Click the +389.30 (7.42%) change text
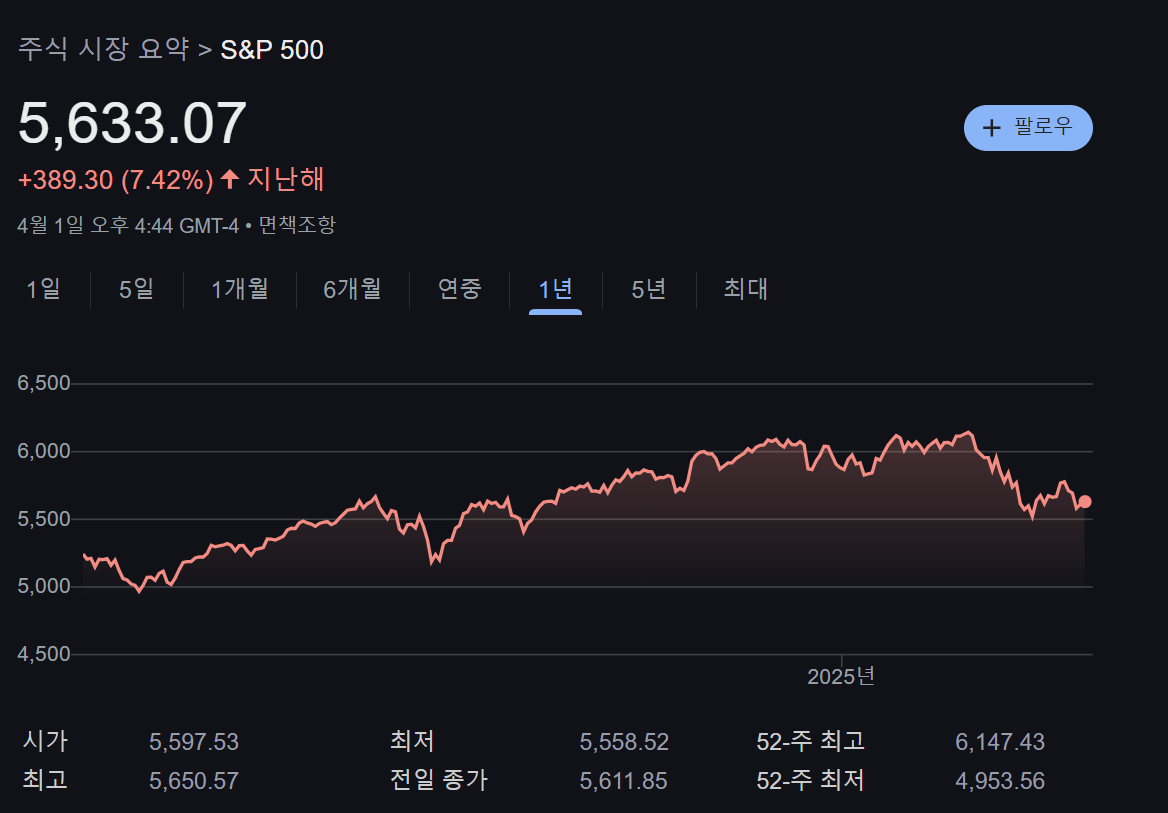1168x813 pixels. click(115, 180)
